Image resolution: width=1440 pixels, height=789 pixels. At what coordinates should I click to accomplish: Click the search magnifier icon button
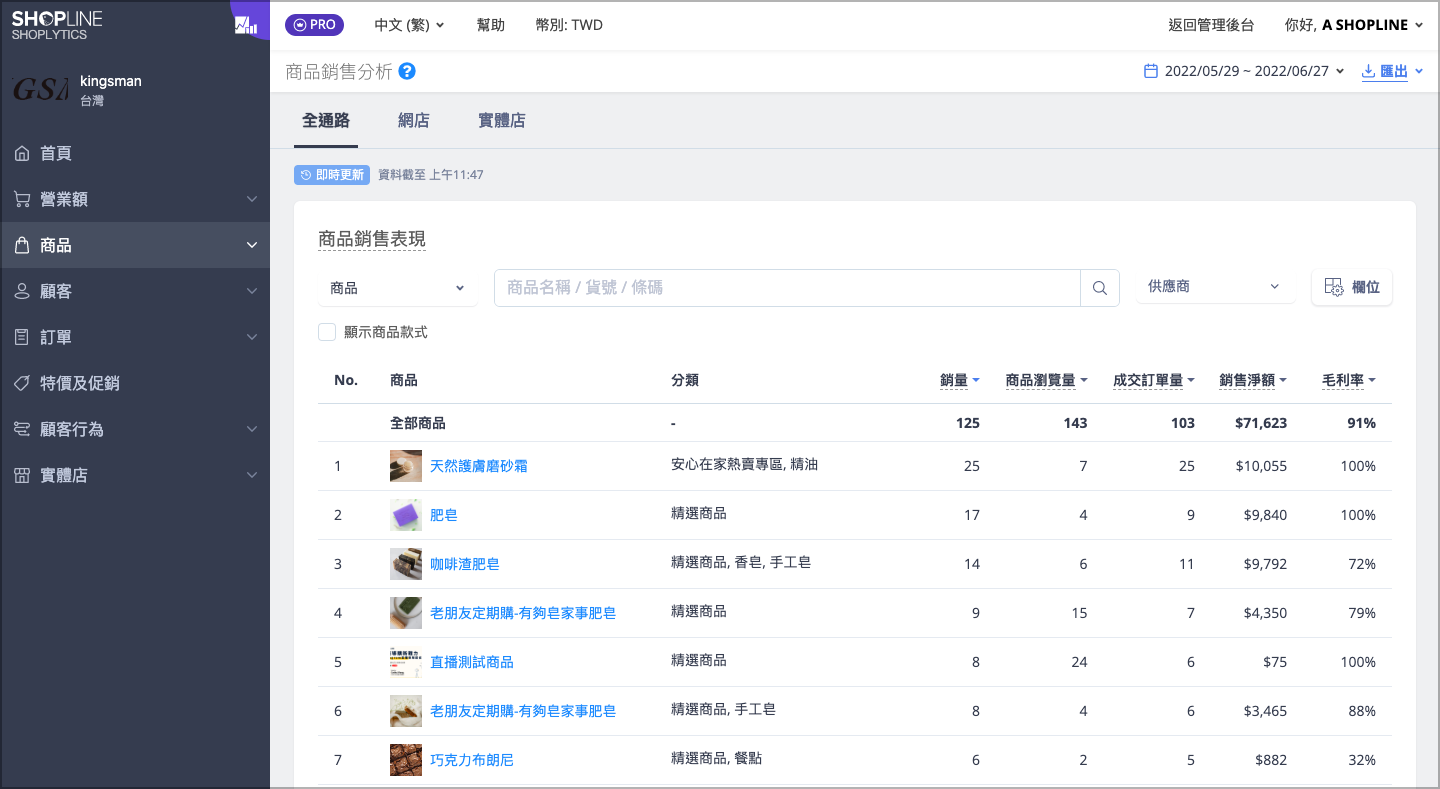coord(1100,288)
